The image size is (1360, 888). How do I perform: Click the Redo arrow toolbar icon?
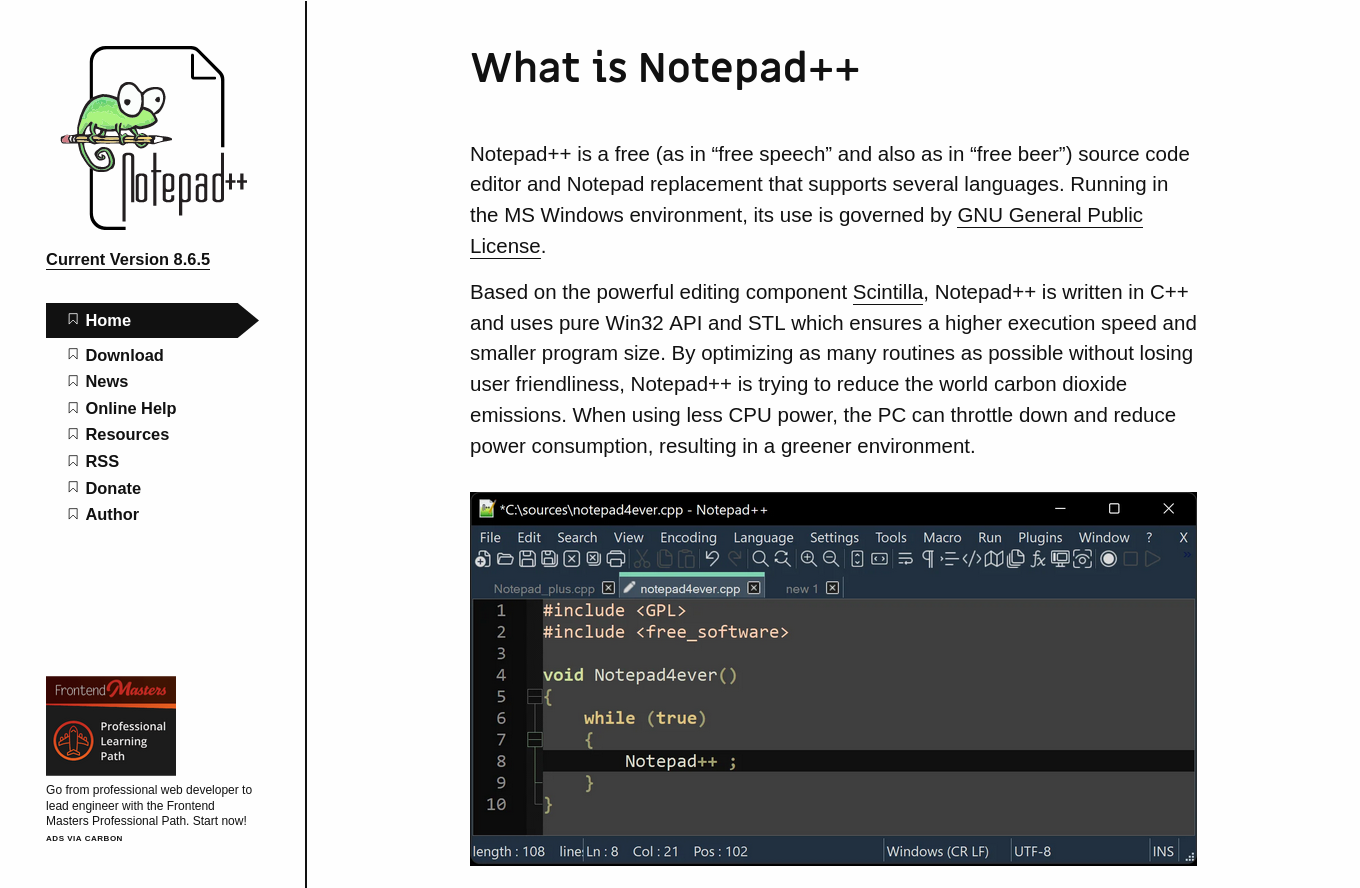(x=735, y=558)
